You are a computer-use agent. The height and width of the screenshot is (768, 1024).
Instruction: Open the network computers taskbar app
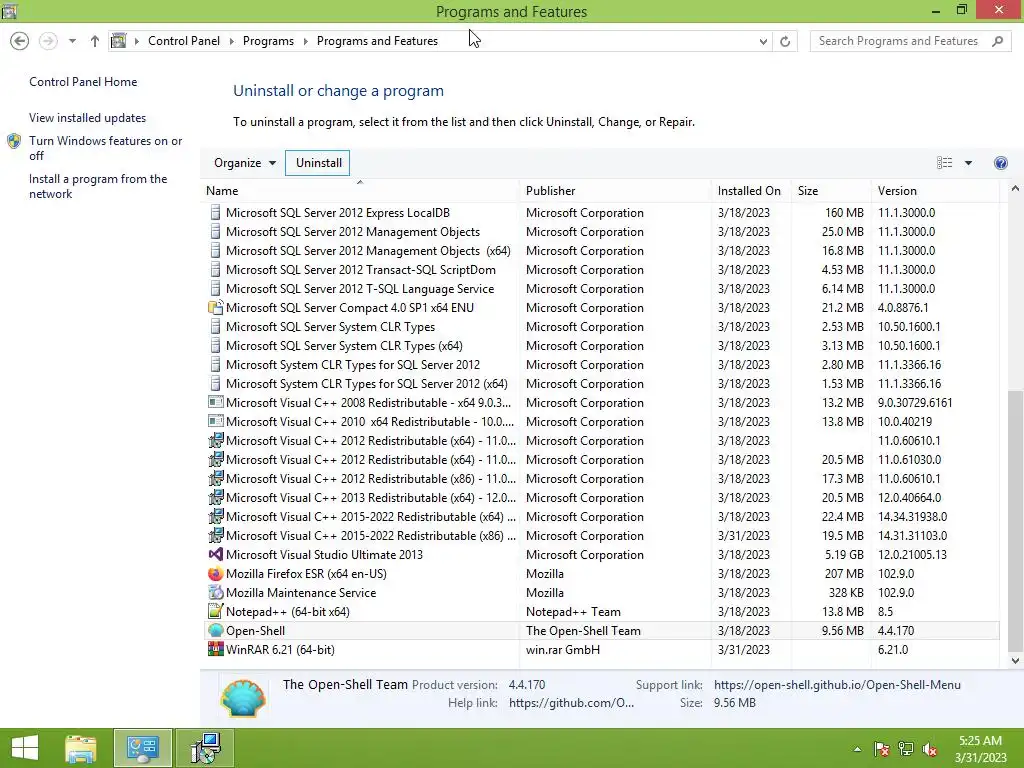pos(205,748)
